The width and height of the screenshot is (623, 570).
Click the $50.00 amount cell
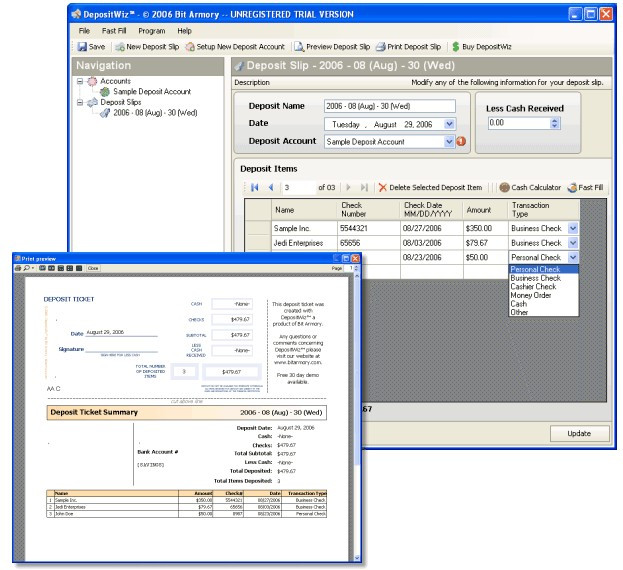pyautogui.click(x=486, y=257)
